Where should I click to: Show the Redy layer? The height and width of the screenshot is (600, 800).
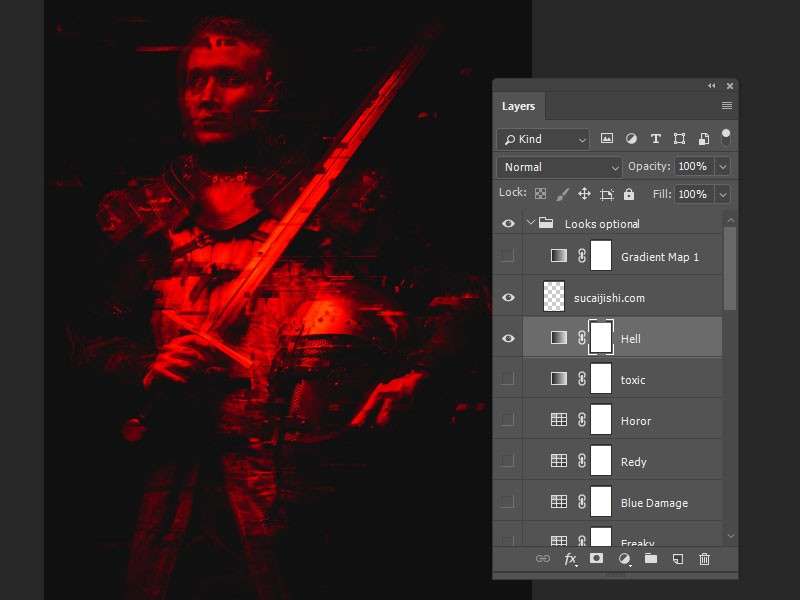point(507,461)
